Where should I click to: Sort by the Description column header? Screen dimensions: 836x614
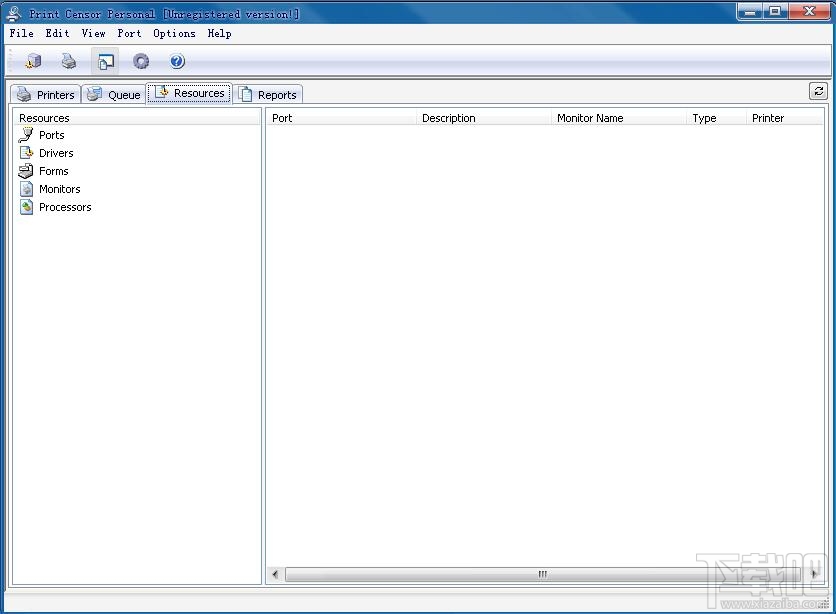click(484, 118)
